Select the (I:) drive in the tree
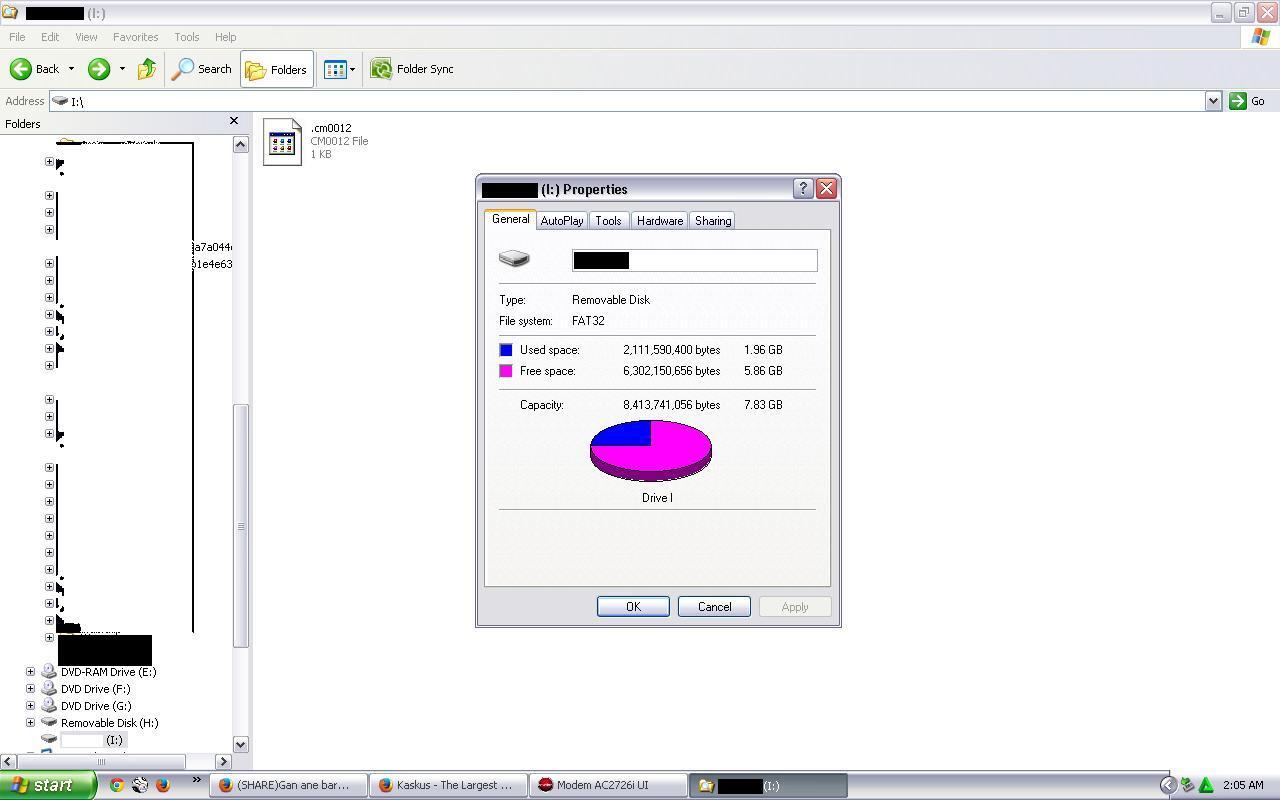The width and height of the screenshot is (1280, 800). click(x=92, y=740)
